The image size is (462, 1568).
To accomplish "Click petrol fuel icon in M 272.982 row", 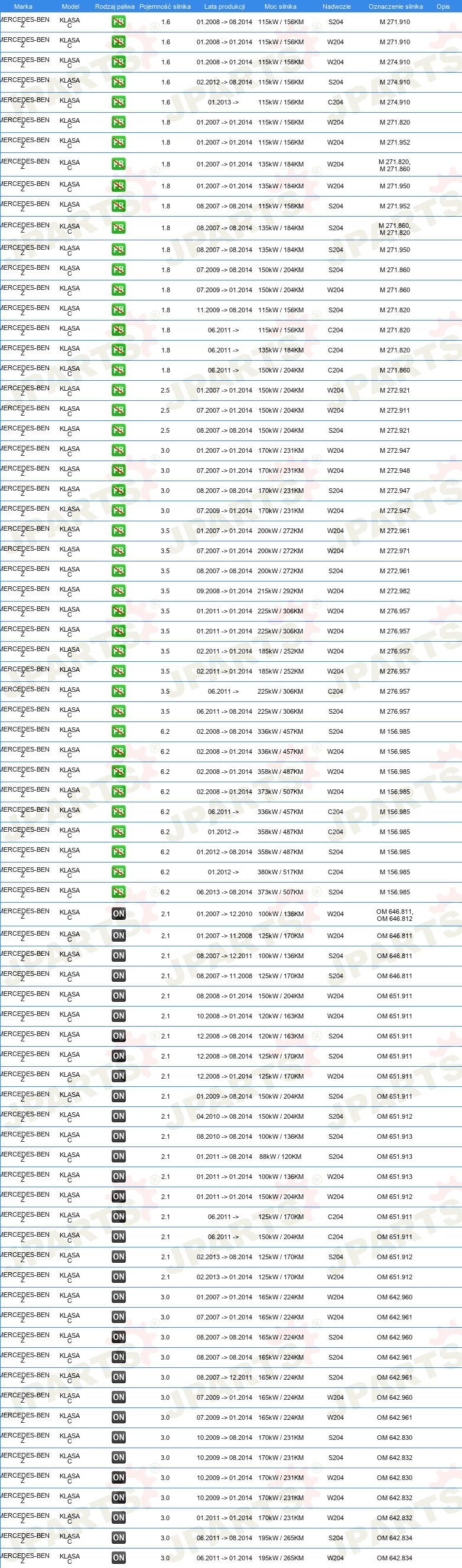I will [x=118, y=591].
